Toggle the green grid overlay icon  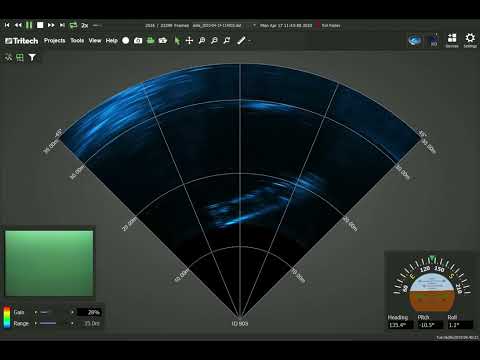click(20, 57)
